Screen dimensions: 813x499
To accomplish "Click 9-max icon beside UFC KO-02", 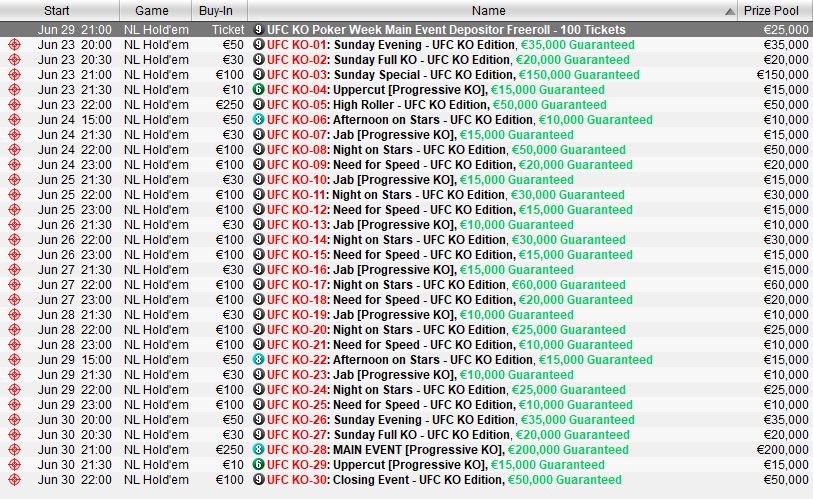I will point(258,60).
